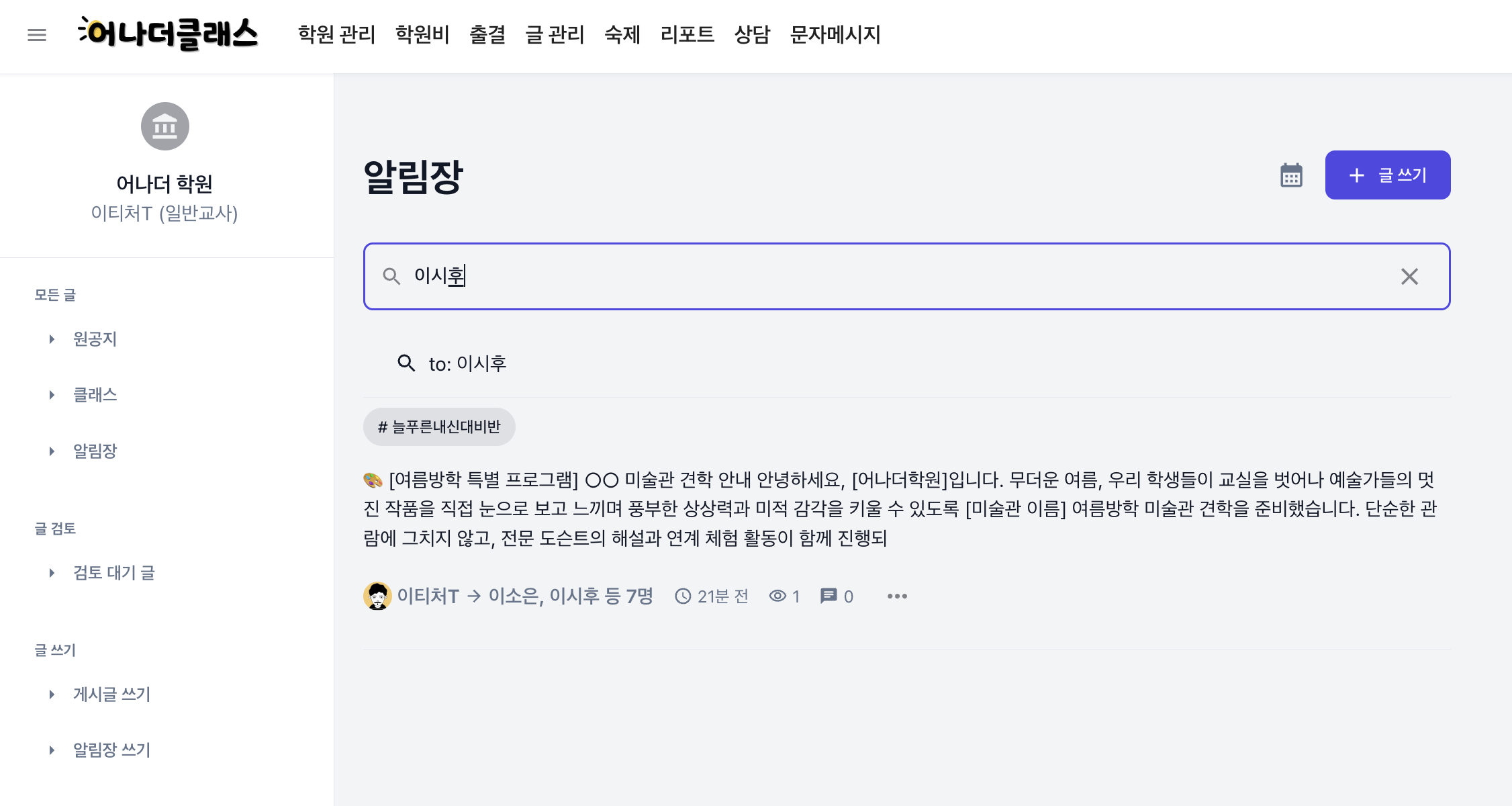Focus the search input containing 이시후
The image size is (1512, 806).
click(906, 276)
